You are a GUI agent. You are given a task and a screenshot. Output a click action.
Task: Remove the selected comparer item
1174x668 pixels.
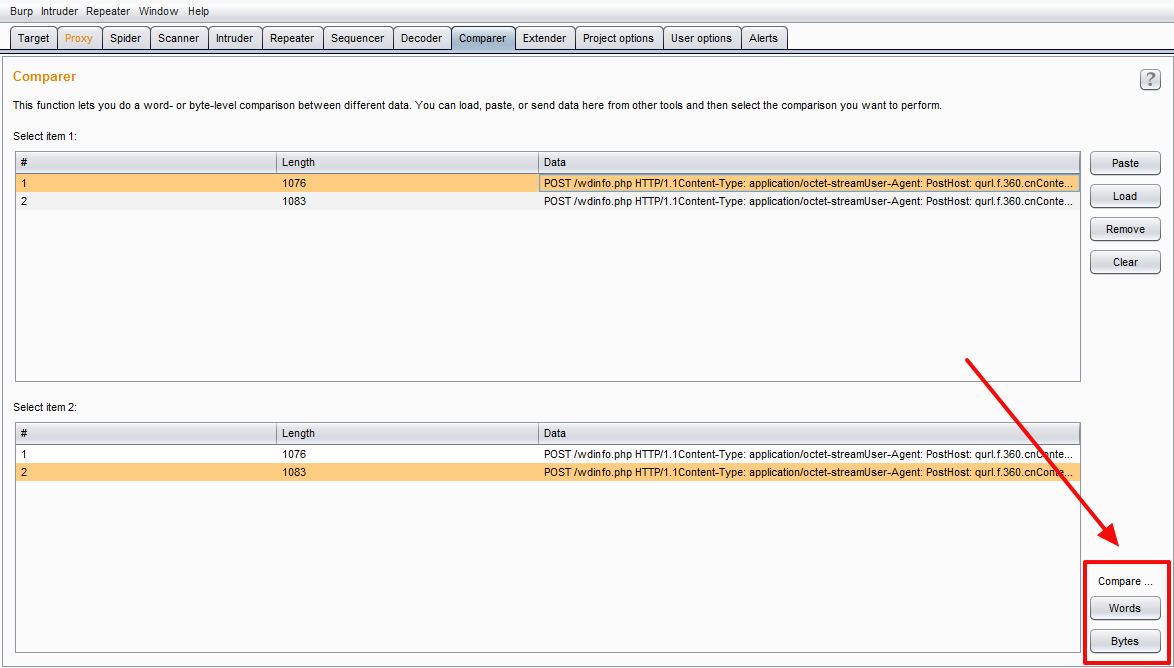pos(1125,229)
